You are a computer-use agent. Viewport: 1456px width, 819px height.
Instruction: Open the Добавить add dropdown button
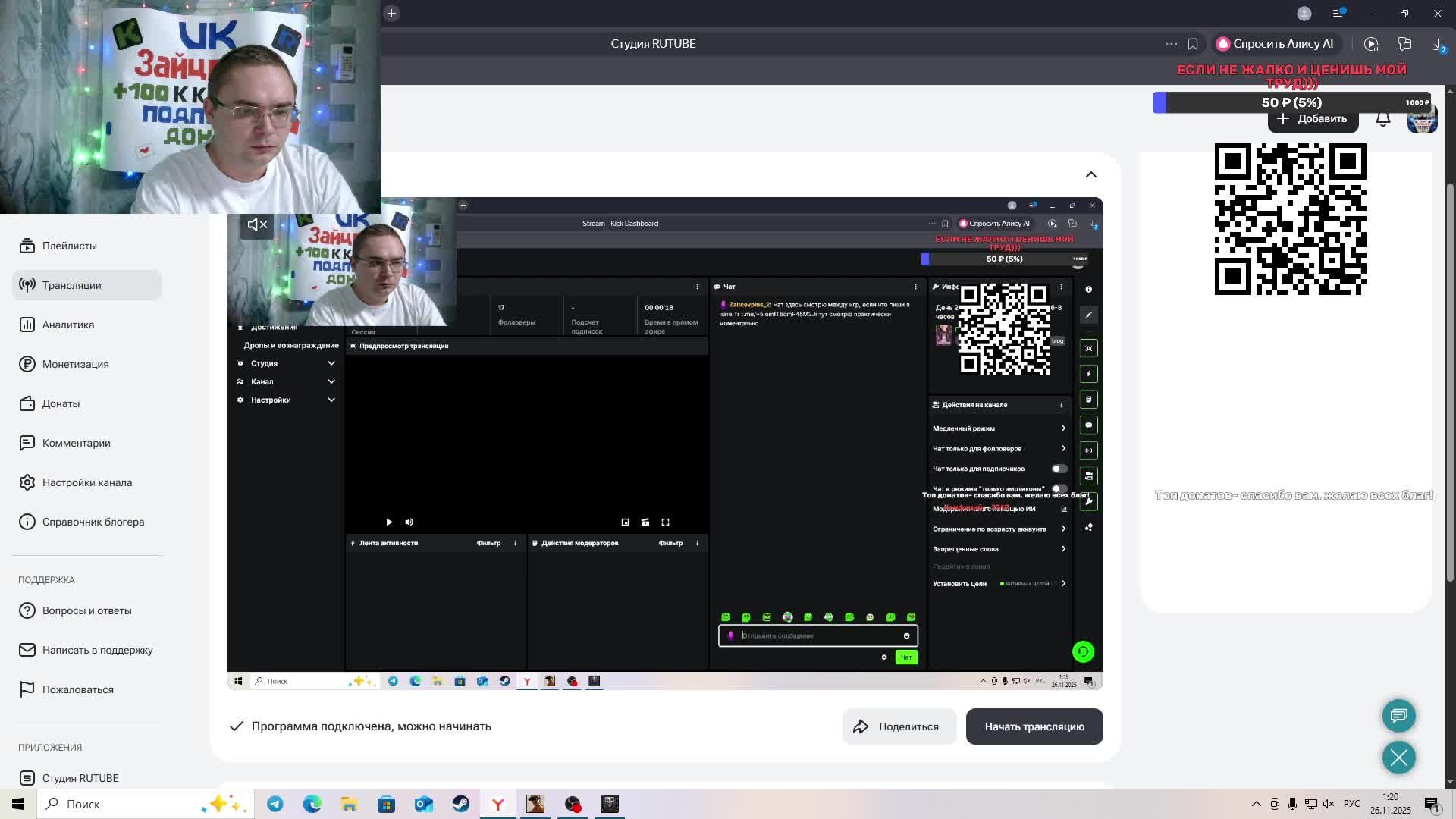point(1313,119)
